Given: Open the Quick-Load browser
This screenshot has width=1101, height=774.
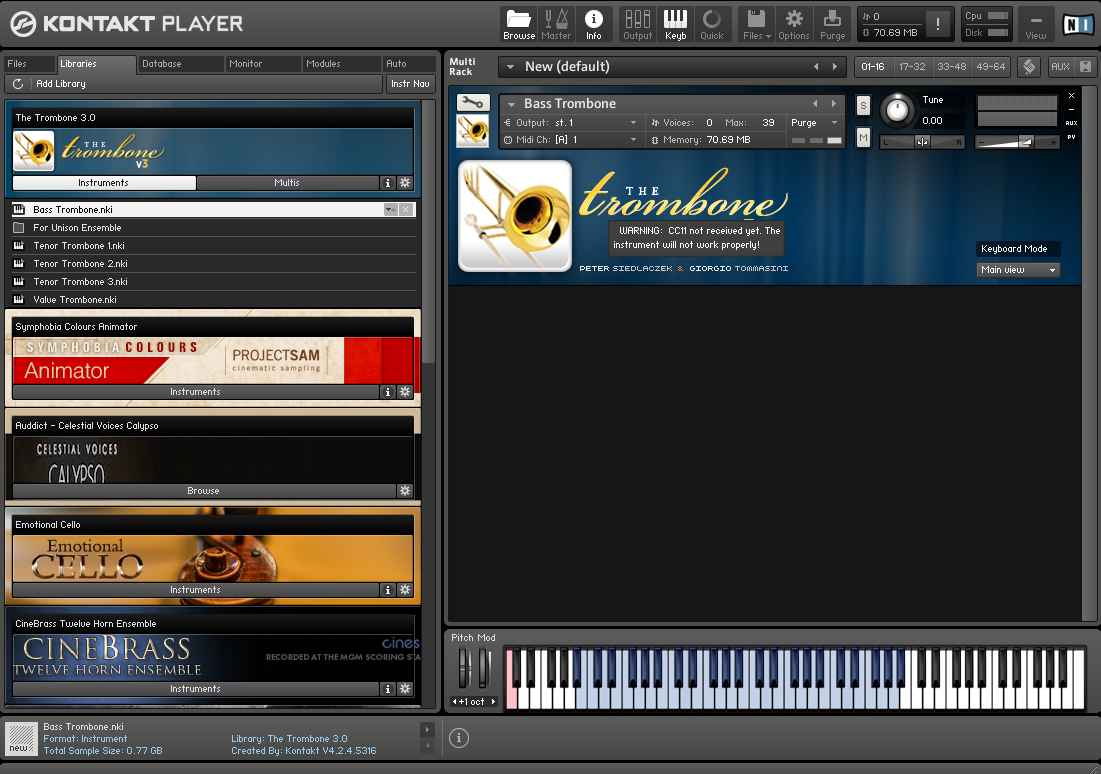Looking at the screenshot, I should [712, 25].
